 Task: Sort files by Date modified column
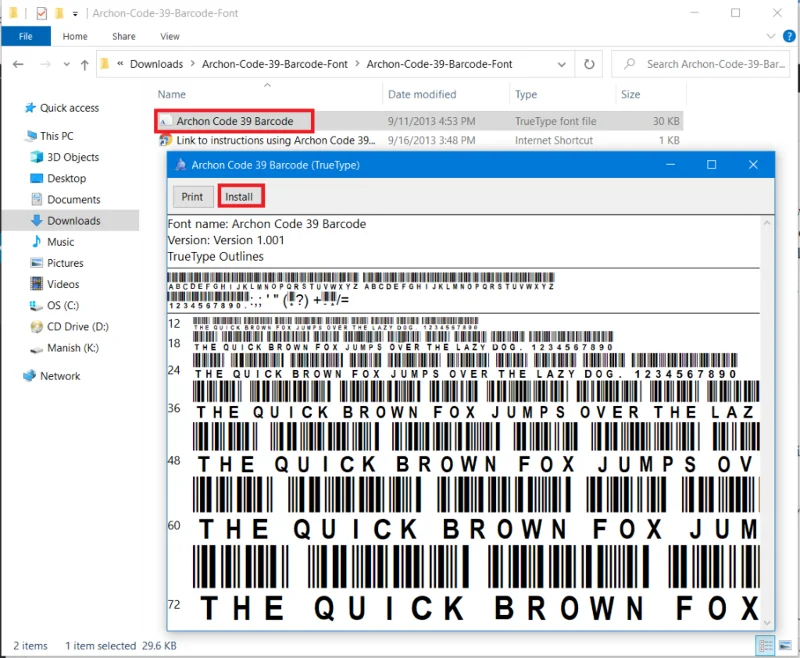point(422,94)
